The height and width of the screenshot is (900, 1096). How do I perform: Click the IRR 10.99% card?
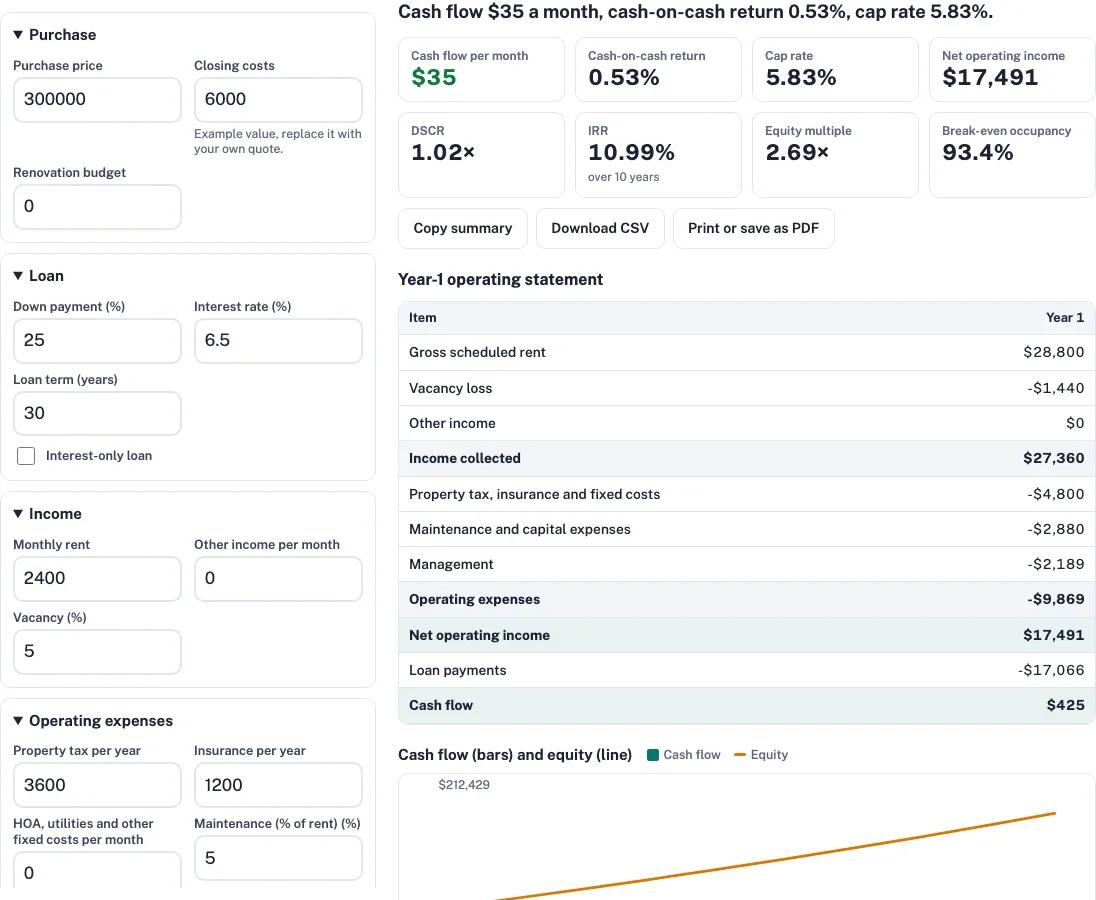pyautogui.click(x=658, y=155)
